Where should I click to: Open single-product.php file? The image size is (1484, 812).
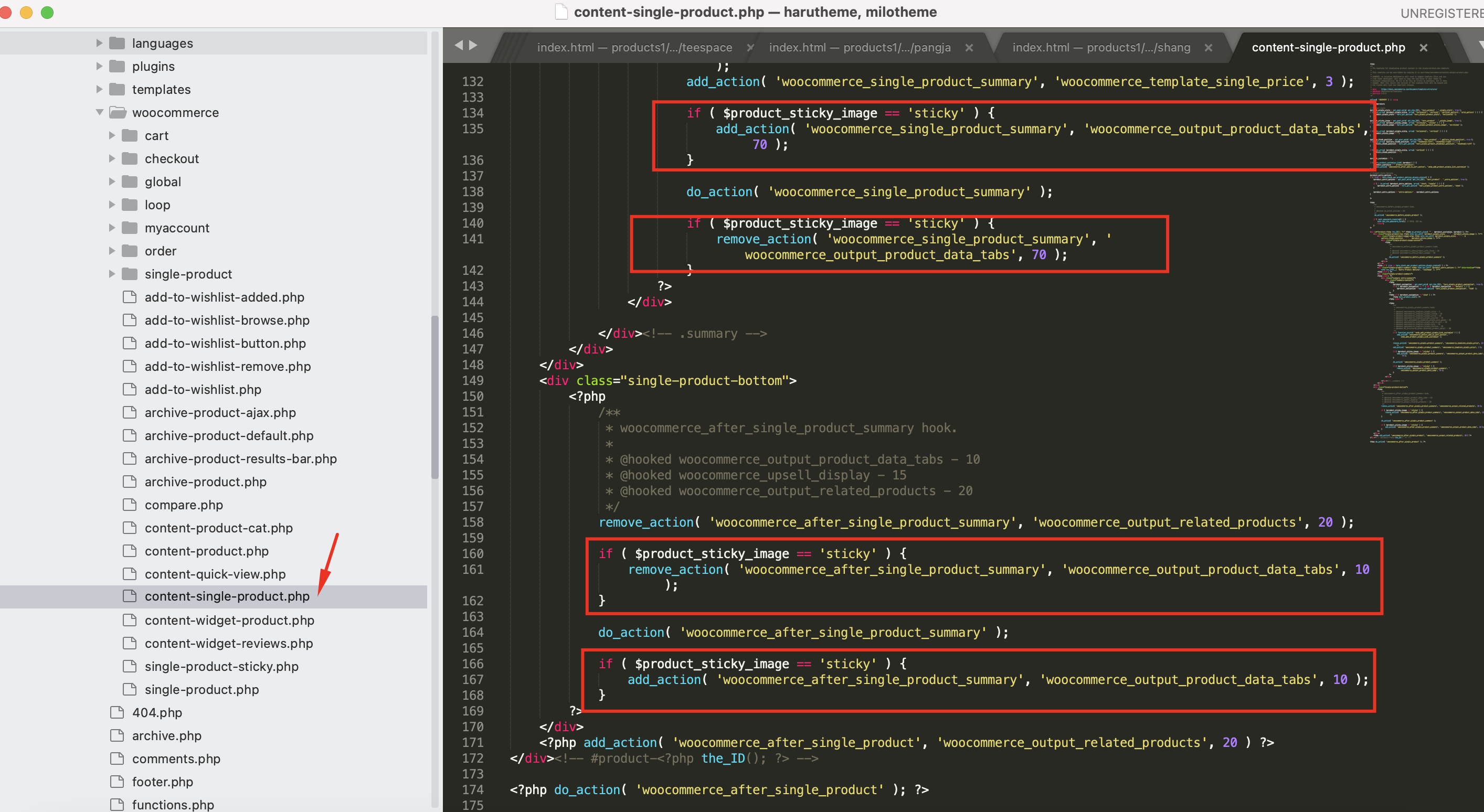(202, 689)
